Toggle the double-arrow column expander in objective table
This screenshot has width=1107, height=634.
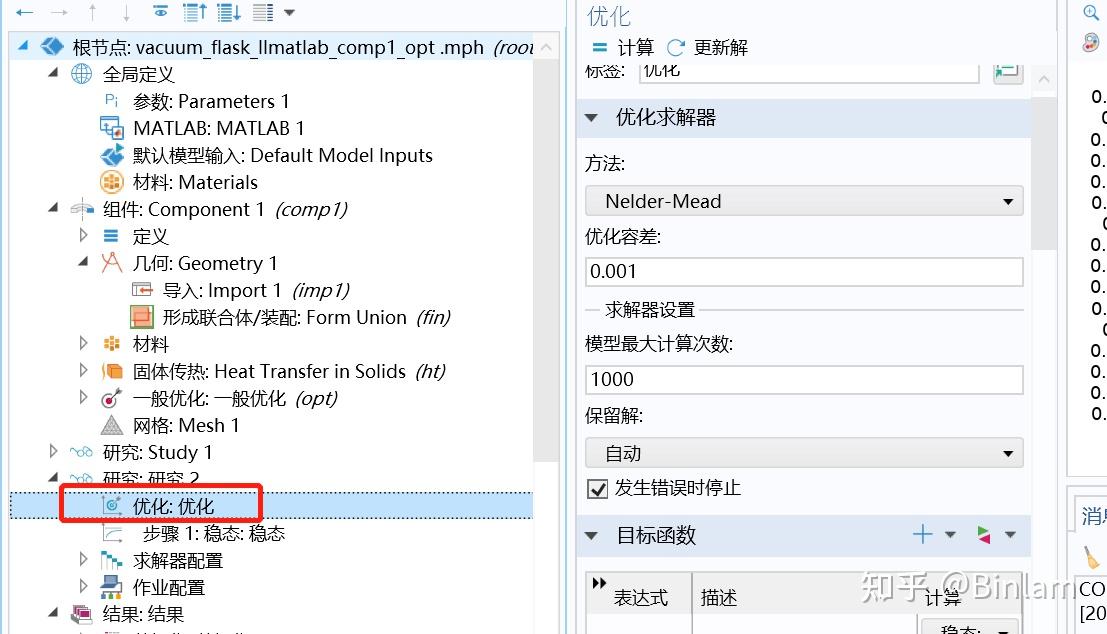click(x=599, y=582)
